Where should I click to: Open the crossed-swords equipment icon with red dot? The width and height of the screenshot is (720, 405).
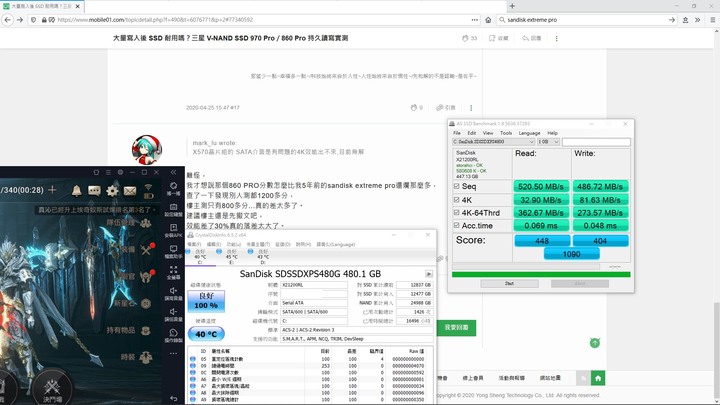pyautogui.click(x=147, y=250)
